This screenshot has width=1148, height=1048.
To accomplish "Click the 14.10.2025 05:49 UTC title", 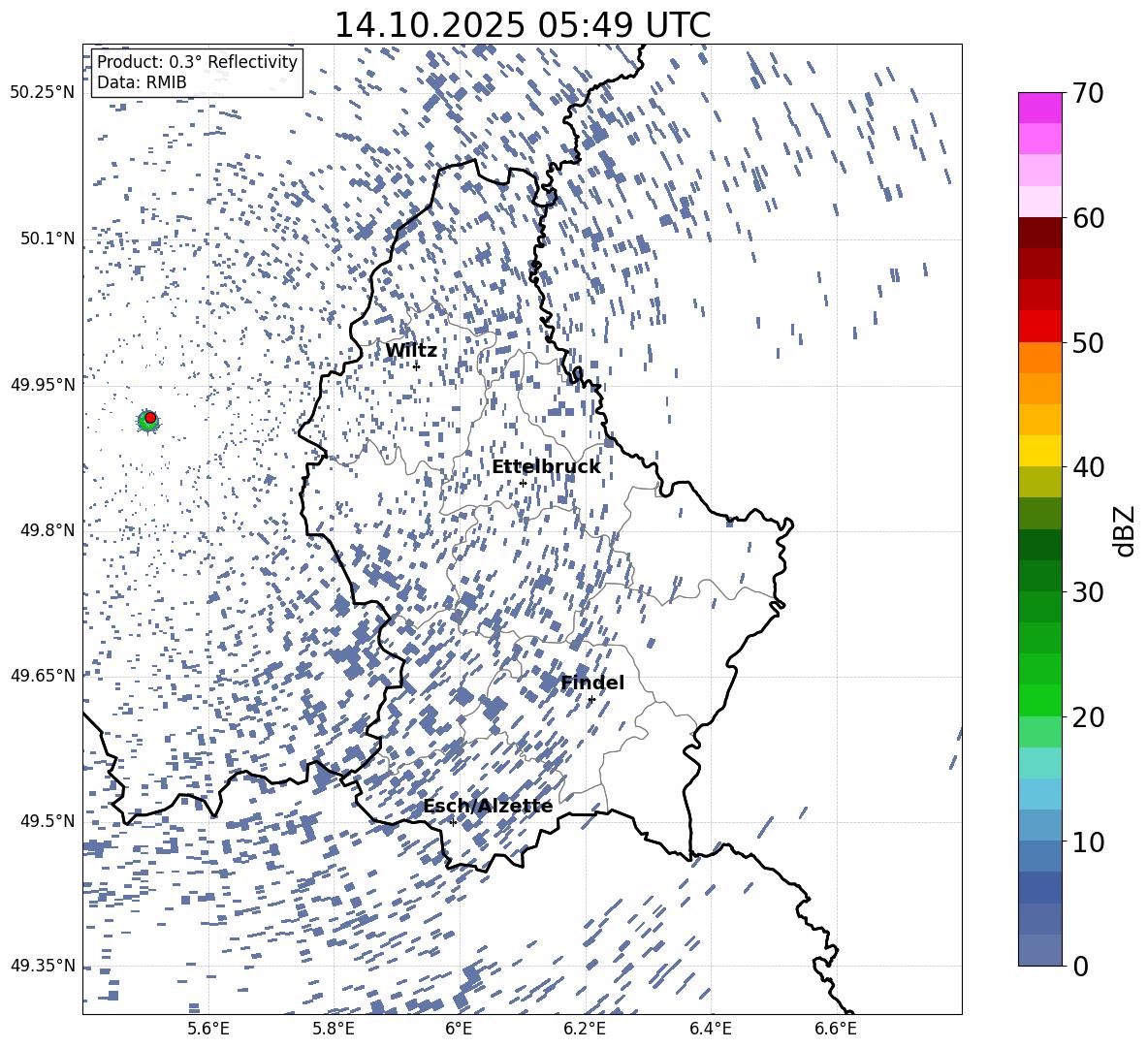I will coord(522,25).
